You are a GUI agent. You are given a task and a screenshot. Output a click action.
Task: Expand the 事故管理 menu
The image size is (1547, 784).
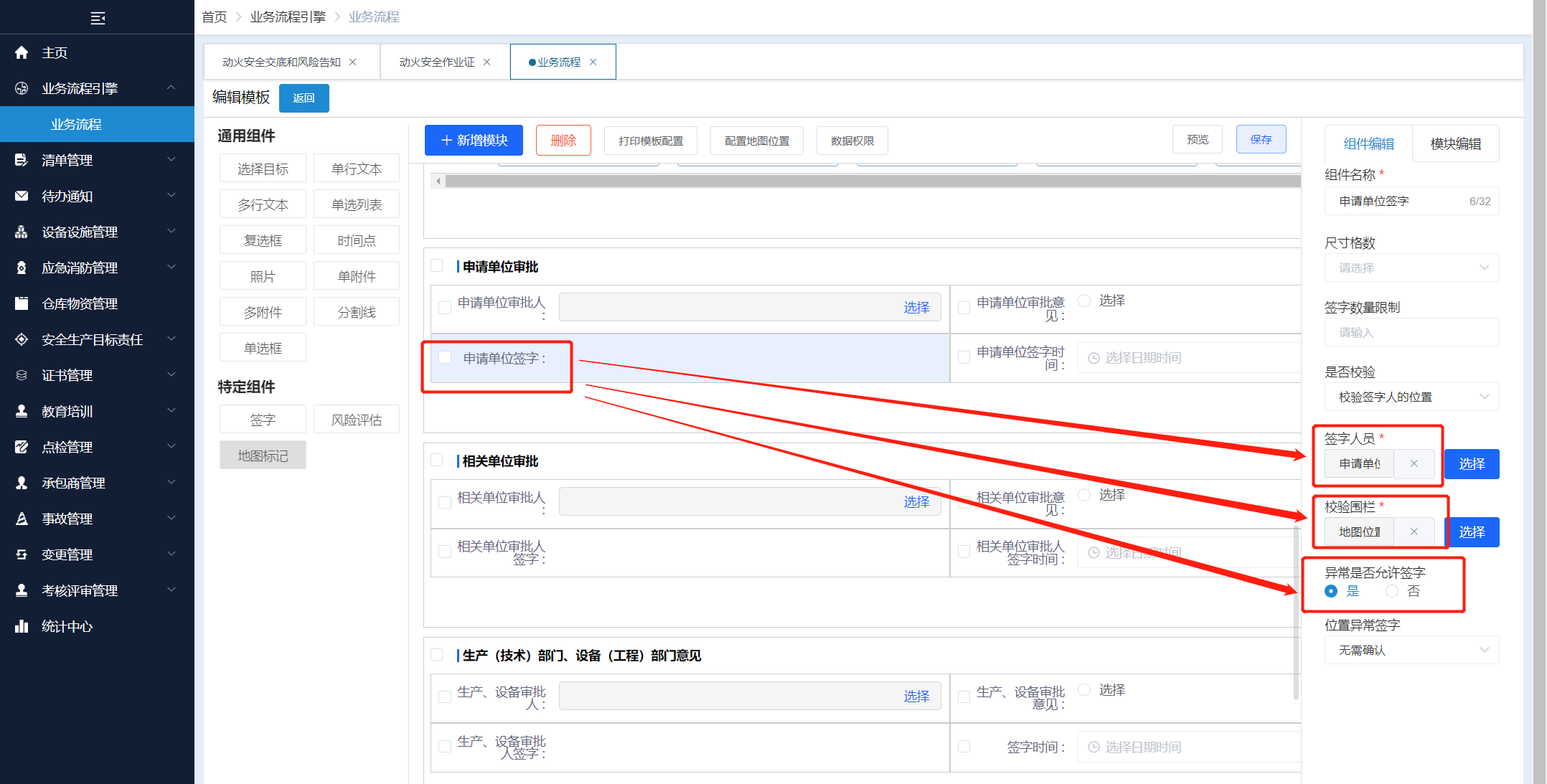[x=171, y=518]
